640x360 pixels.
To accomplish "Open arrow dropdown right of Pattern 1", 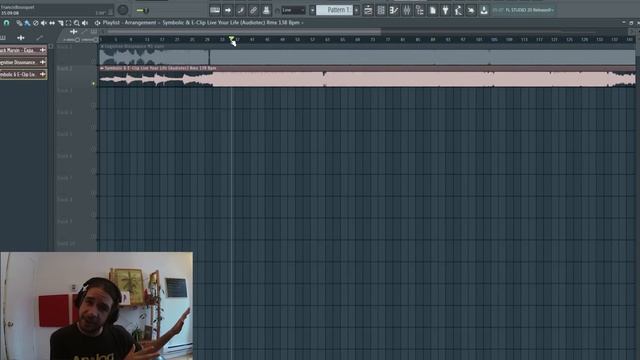I will (356, 10).
